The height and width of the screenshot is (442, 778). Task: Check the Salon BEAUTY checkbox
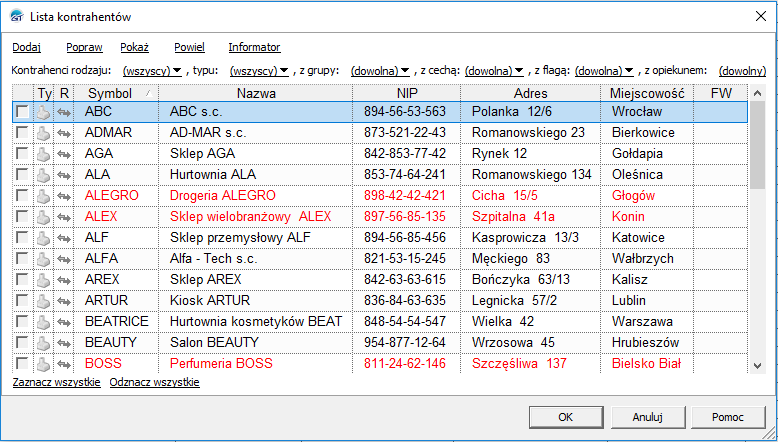point(22,342)
